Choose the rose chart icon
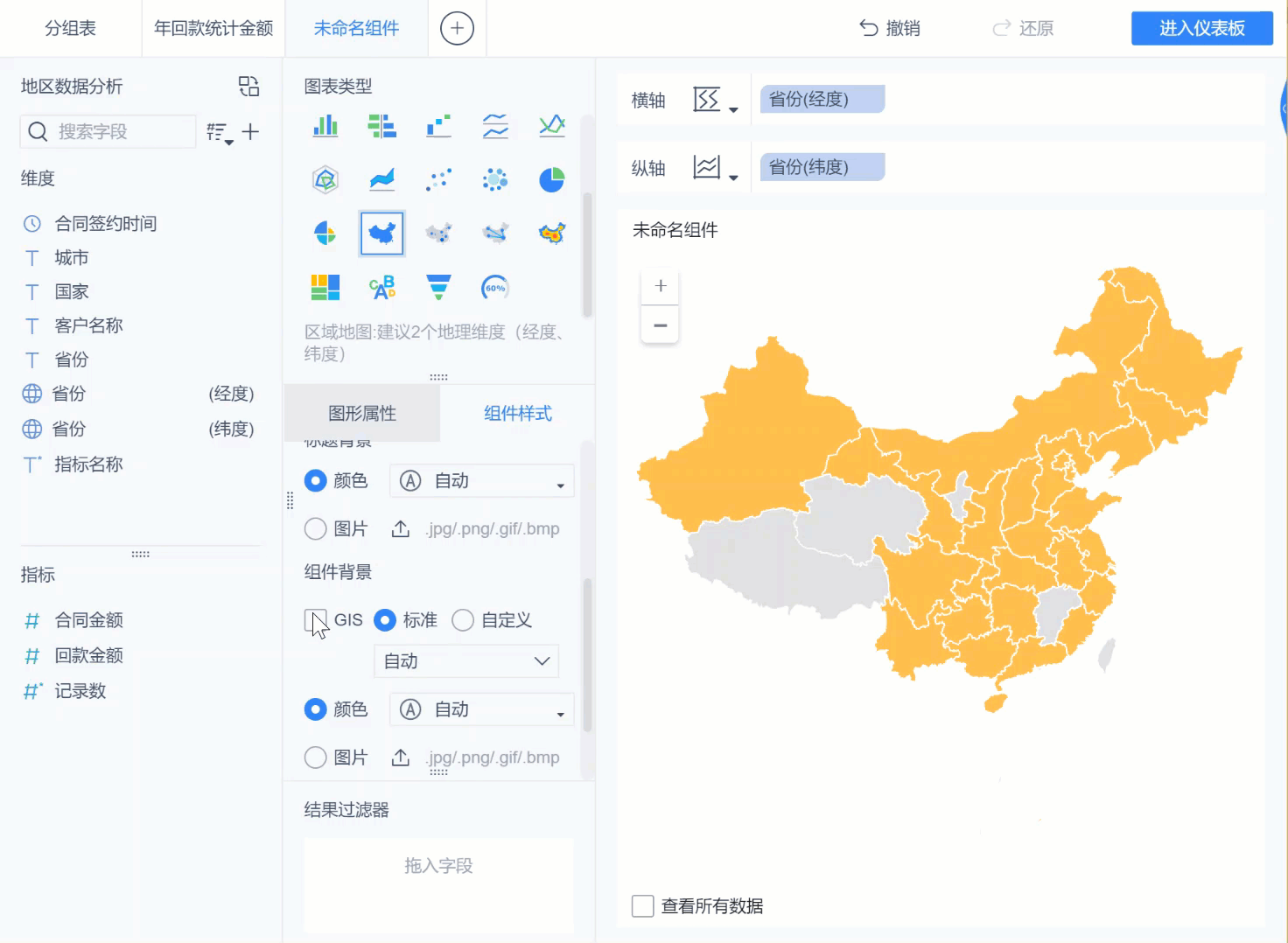This screenshot has width=1288, height=943. point(325,234)
